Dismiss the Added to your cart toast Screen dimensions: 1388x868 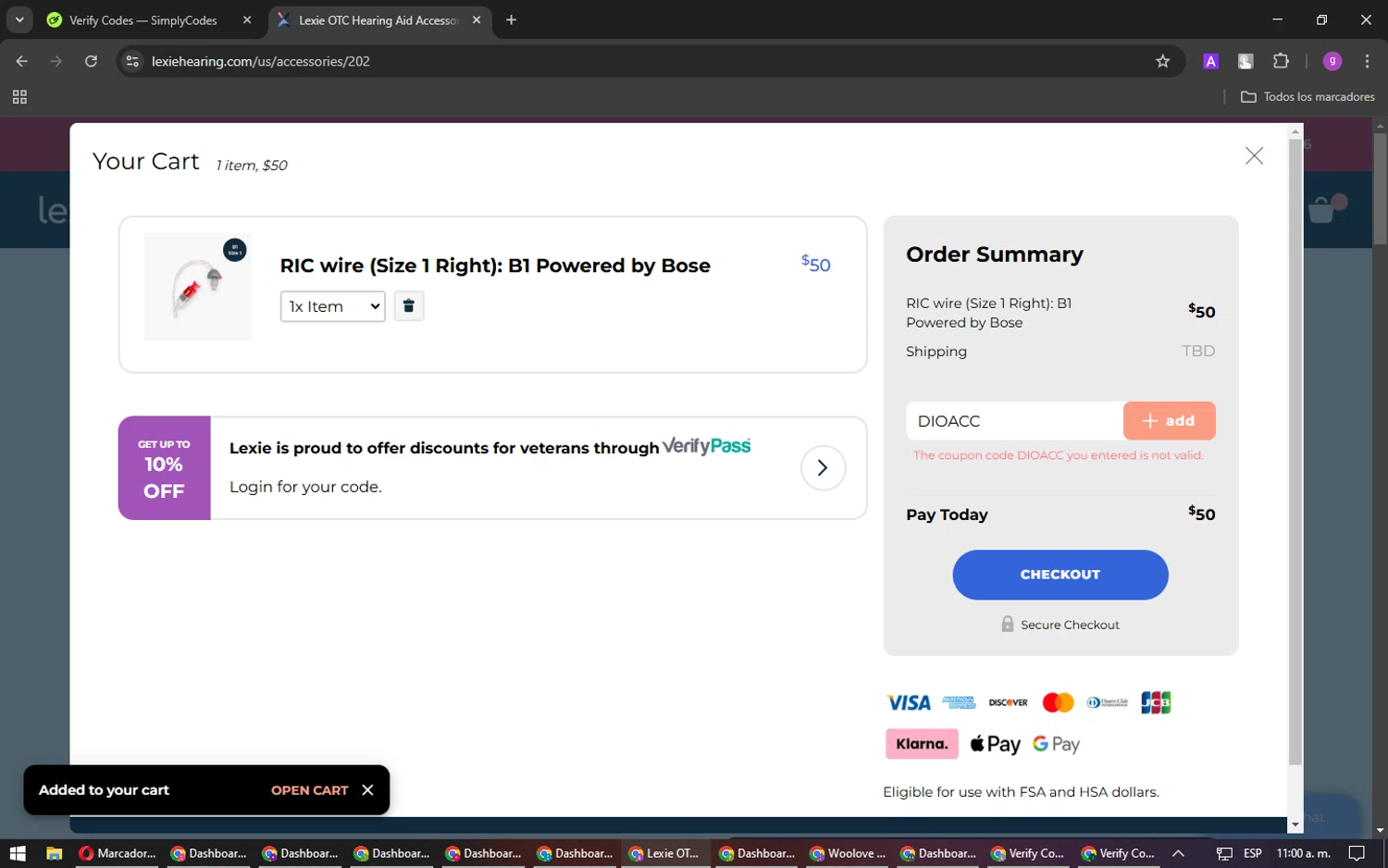(x=367, y=790)
